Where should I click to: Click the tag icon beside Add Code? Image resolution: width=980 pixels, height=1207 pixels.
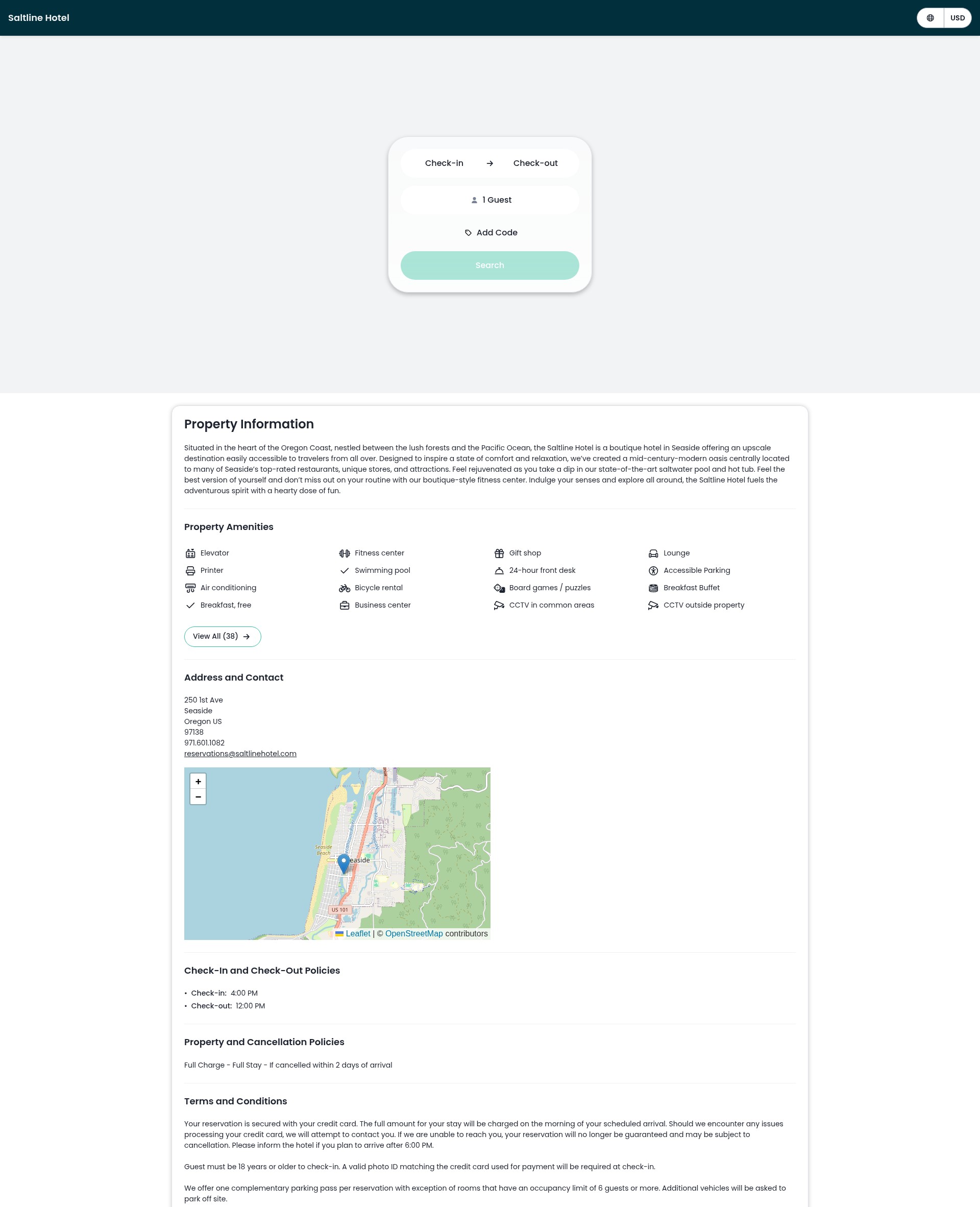pyautogui.click(x=468, y=233)
